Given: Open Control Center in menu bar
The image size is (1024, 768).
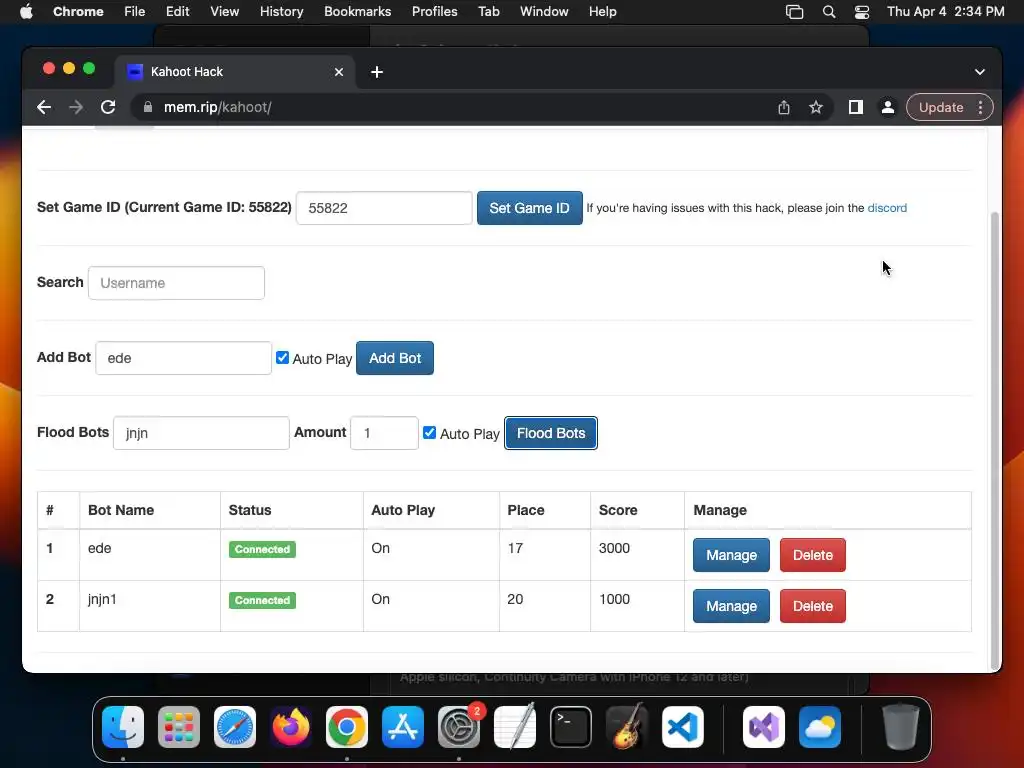Looking at the screenshot, I should point(861,11).
